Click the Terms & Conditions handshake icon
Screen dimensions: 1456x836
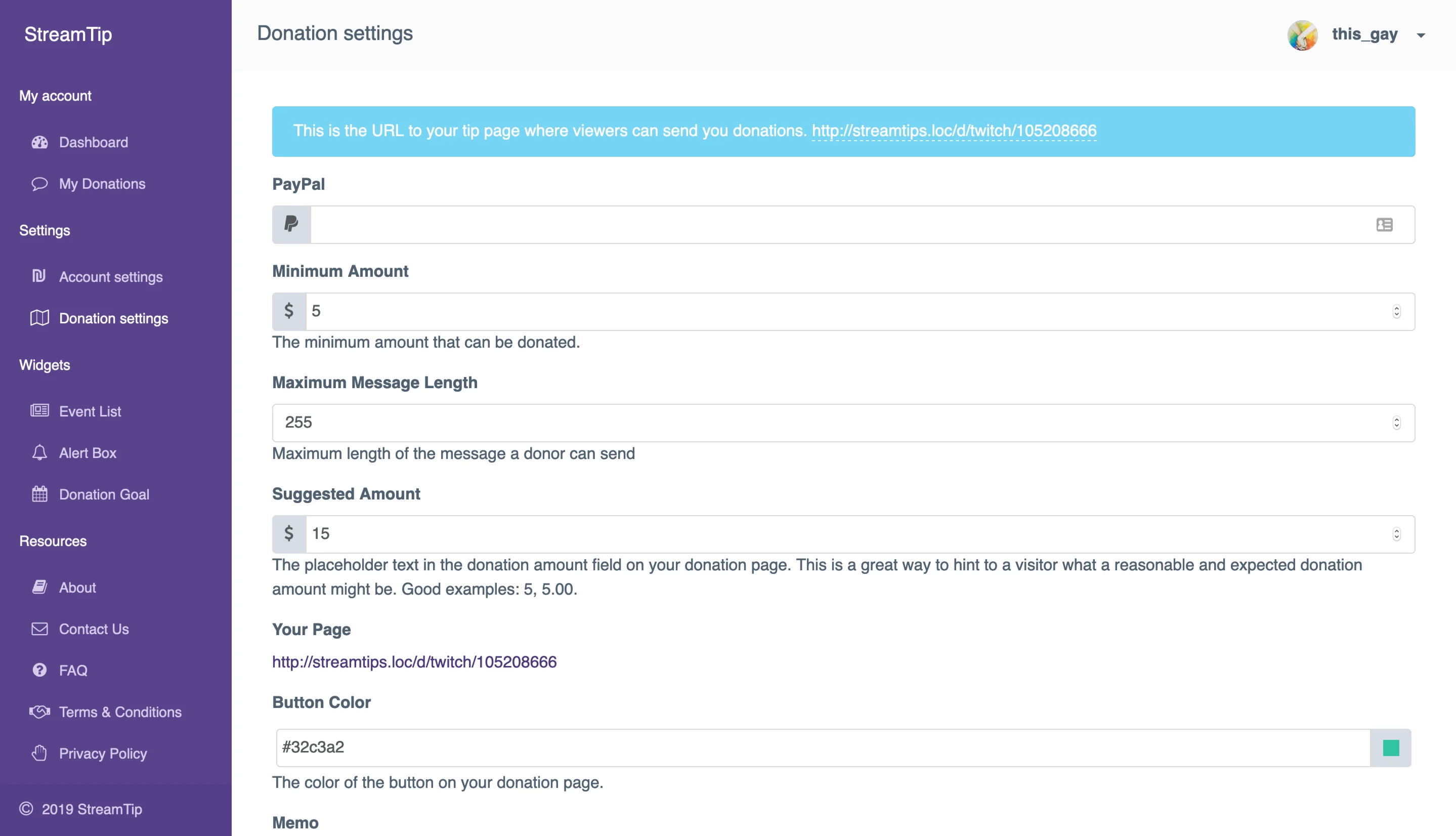click(x=39, y=712)
